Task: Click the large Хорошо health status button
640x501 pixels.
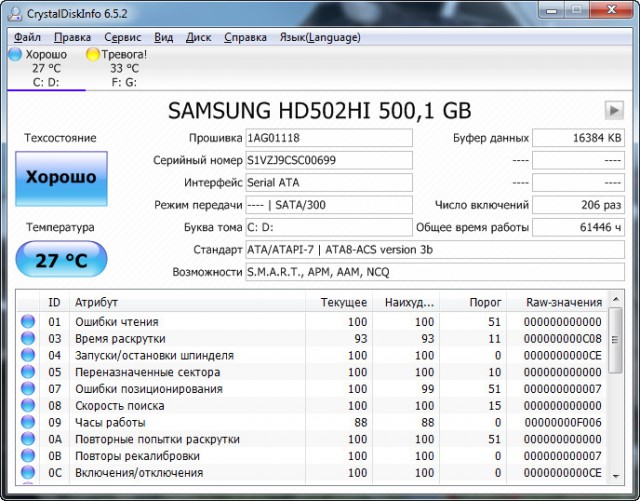Action: [61, 178]
